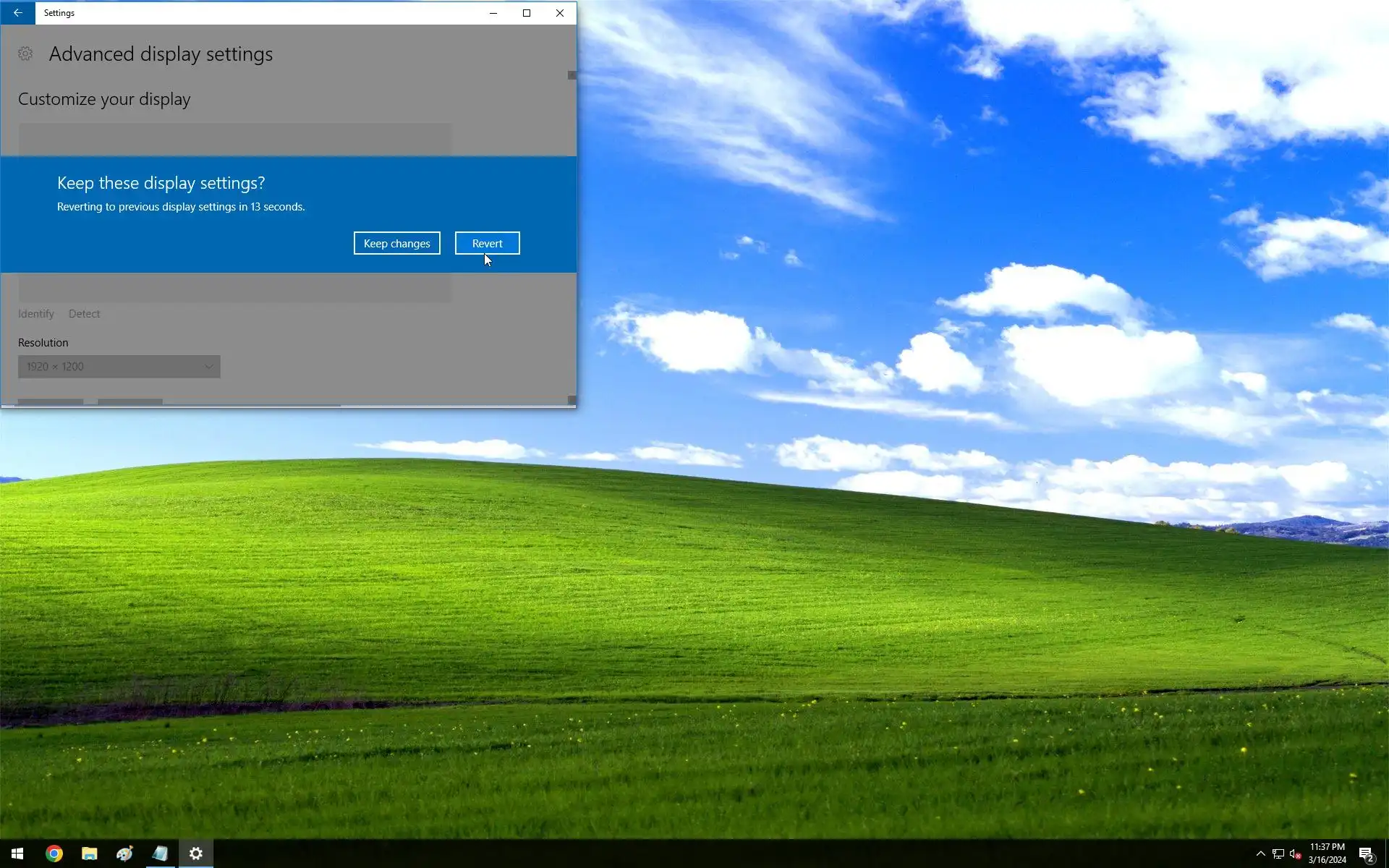1389x868 pixels.
Task: Click the Settings scrollbar down arrow
Action: coord(572,400)
